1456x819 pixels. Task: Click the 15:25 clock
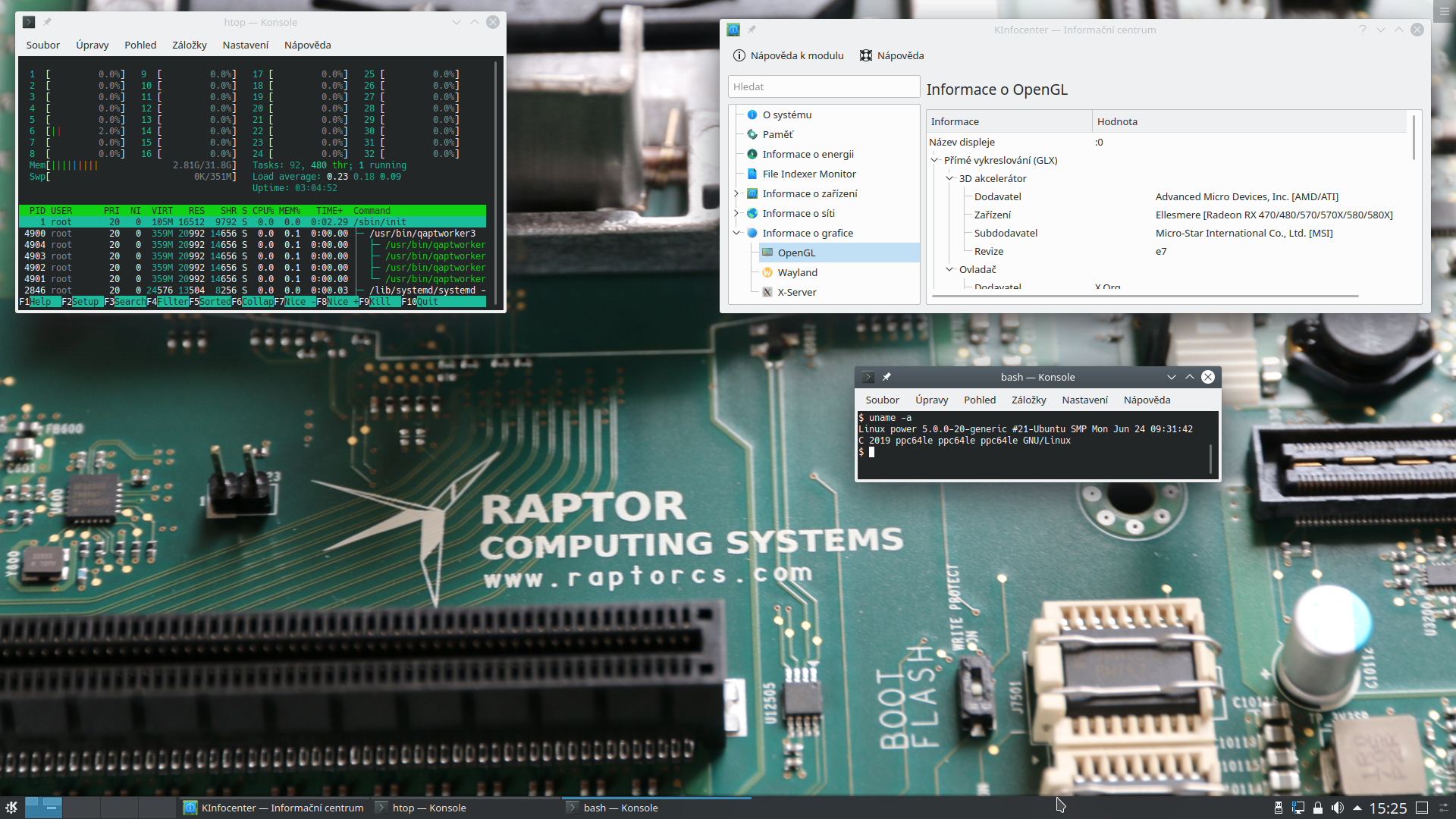[x=1388, y=808]
